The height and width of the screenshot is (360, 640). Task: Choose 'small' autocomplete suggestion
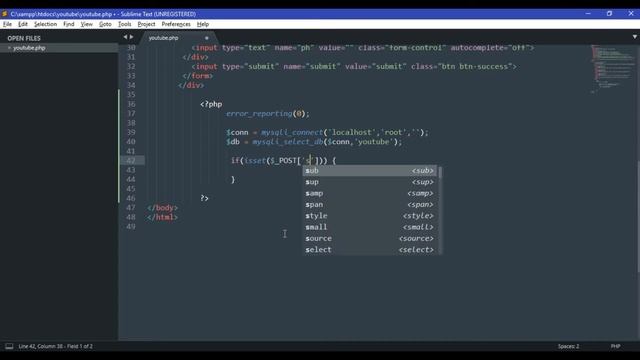pos(370,227)
